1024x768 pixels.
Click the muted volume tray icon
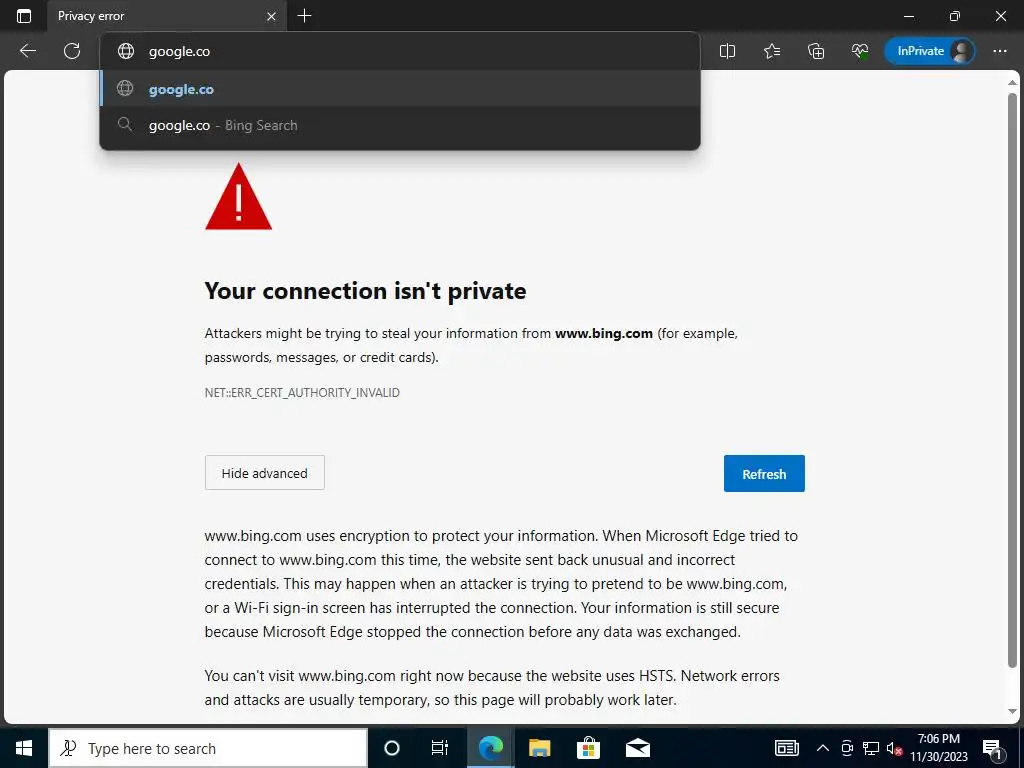[x=893, y=748]
